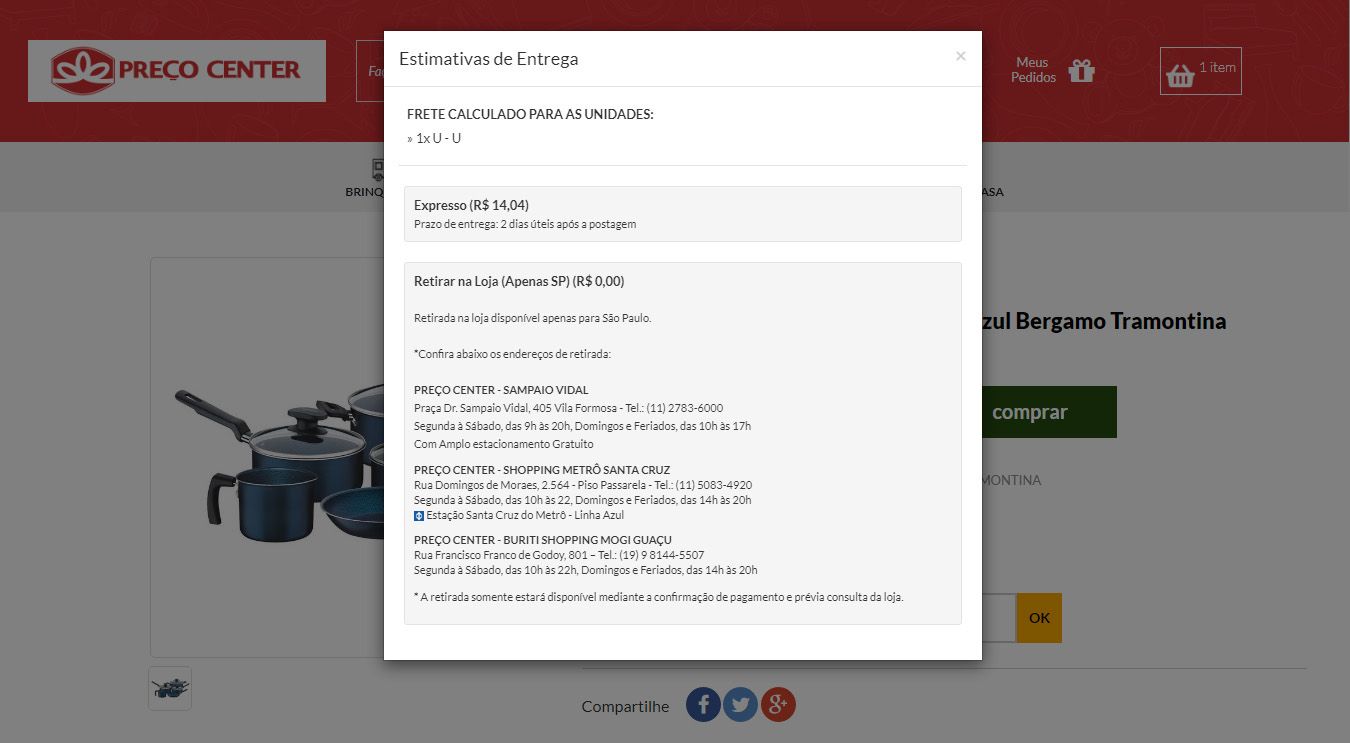Click the green comprar button

(x=1049, y=412)
